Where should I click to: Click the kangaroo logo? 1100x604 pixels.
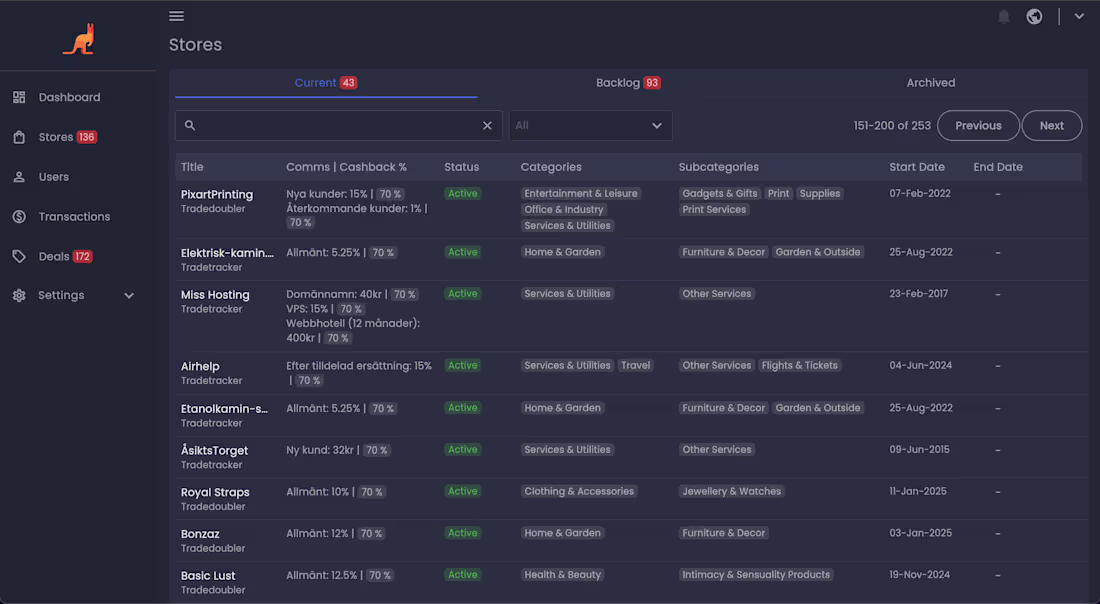click(x=79, y=39)
